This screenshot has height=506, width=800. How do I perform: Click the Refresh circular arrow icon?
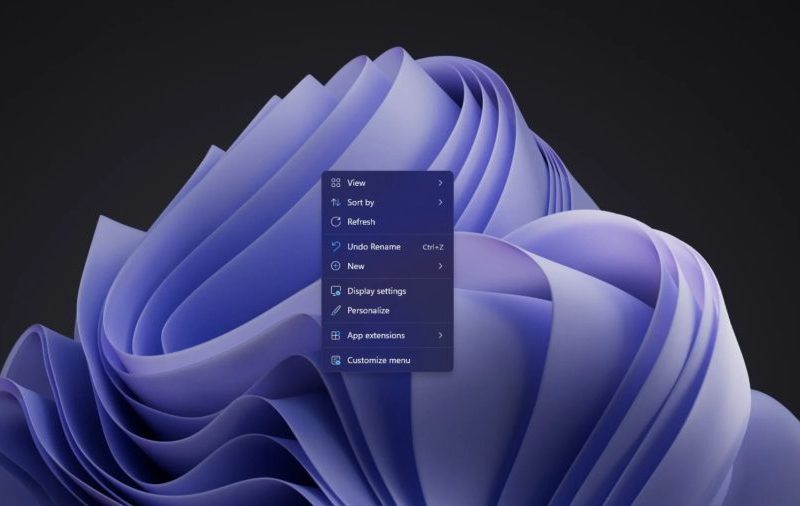pyautogui.click(x=336, y=222)
